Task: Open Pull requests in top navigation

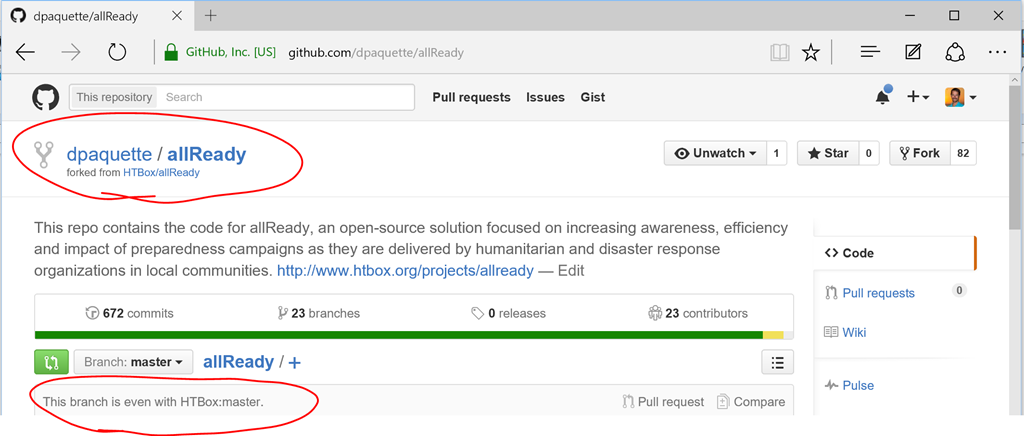Action: click(471, 97)
